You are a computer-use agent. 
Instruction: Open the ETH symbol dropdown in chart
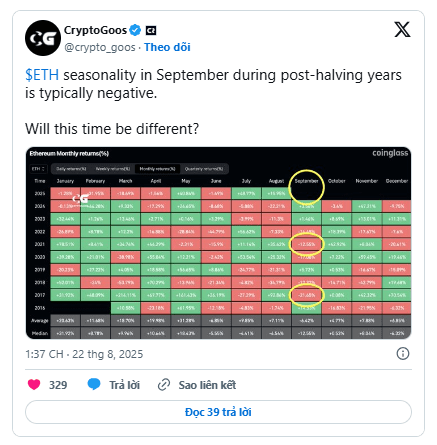pos(39,169)
